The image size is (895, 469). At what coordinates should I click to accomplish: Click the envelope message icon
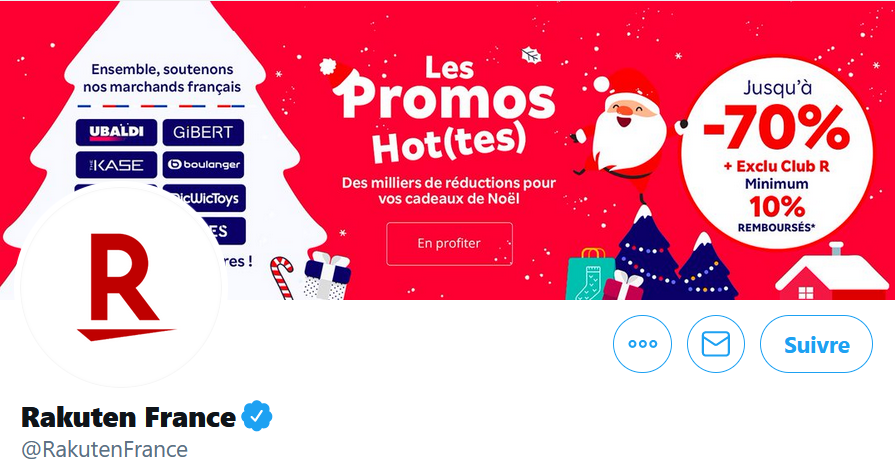716,344
